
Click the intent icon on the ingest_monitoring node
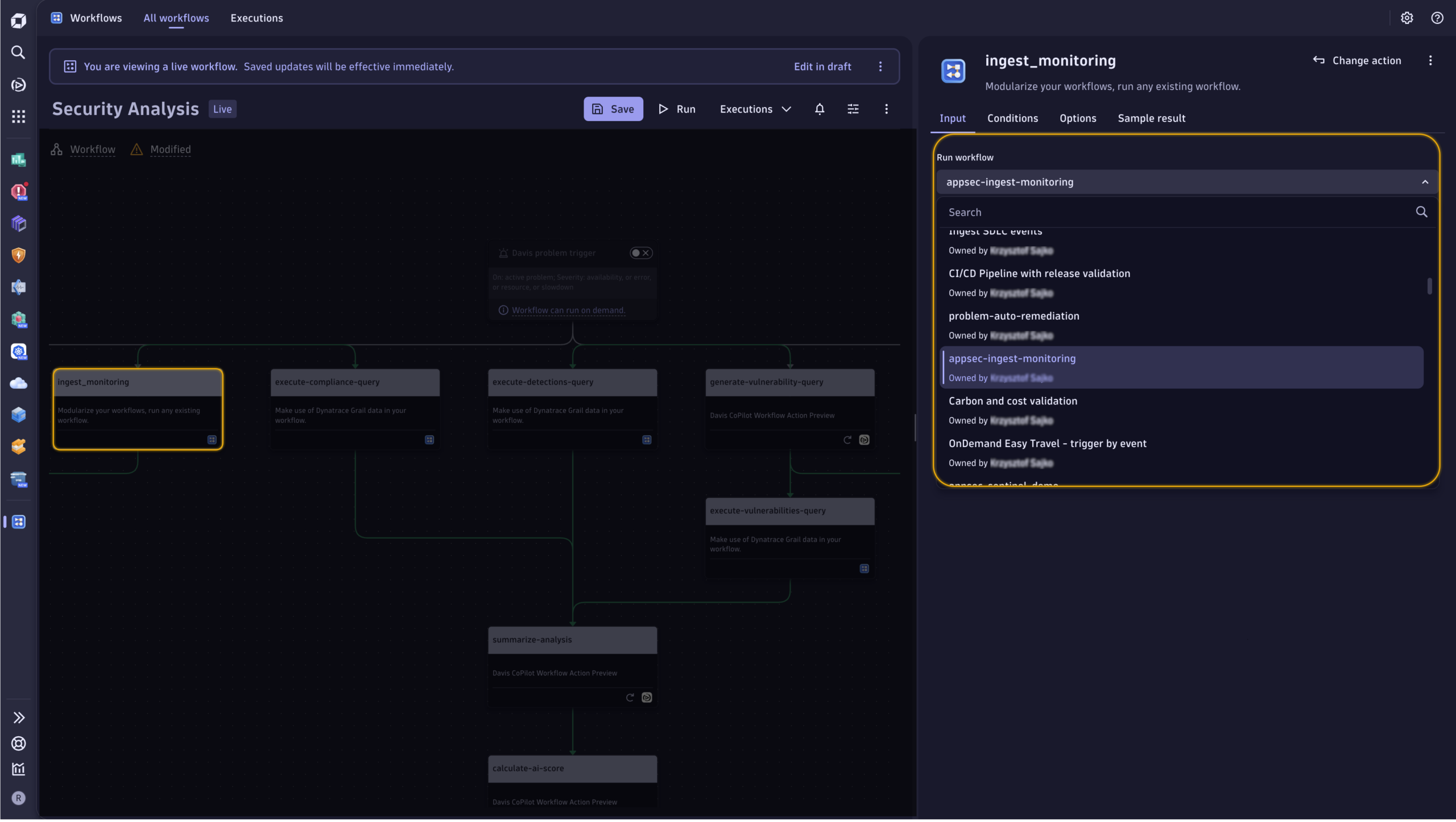pyautogui.click(x=212, y=440)
